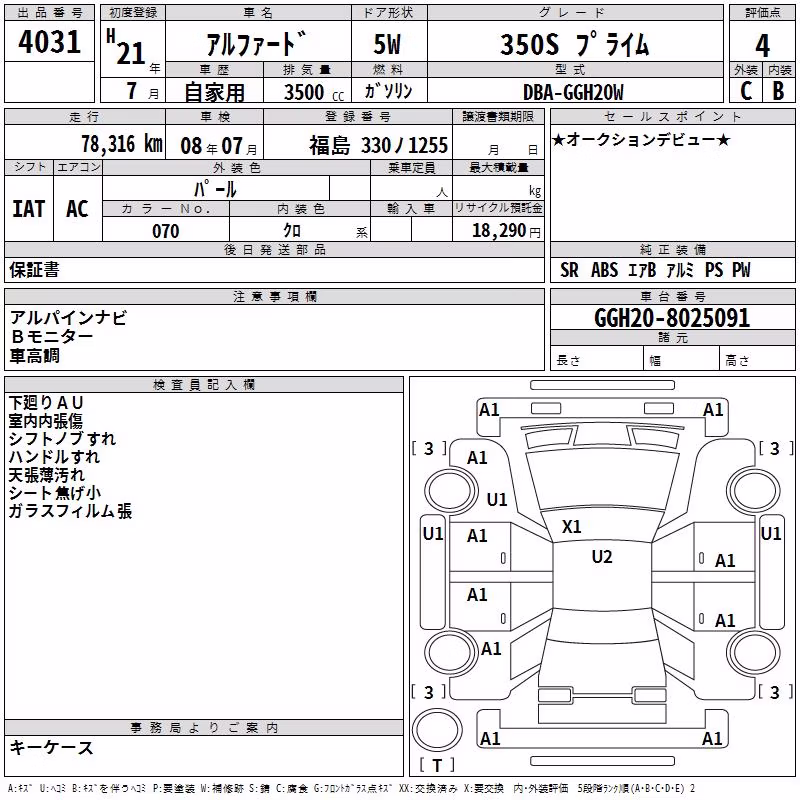Click inspector note ハンドルすれ
The image size is (800, 800).
pos(54,457)
